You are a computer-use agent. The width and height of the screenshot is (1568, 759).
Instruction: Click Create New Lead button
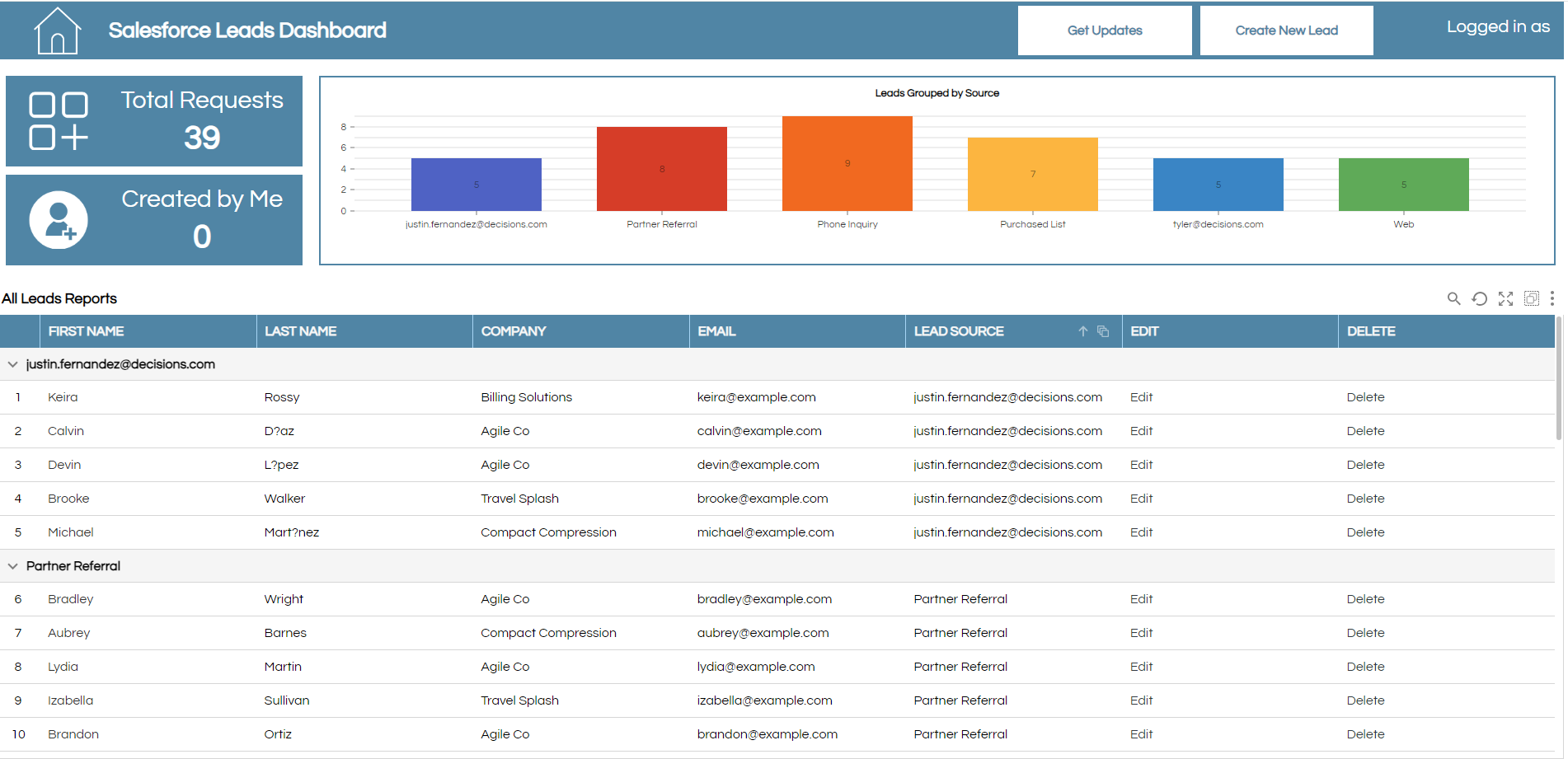pyautogui.click(x=1286, y=30)
